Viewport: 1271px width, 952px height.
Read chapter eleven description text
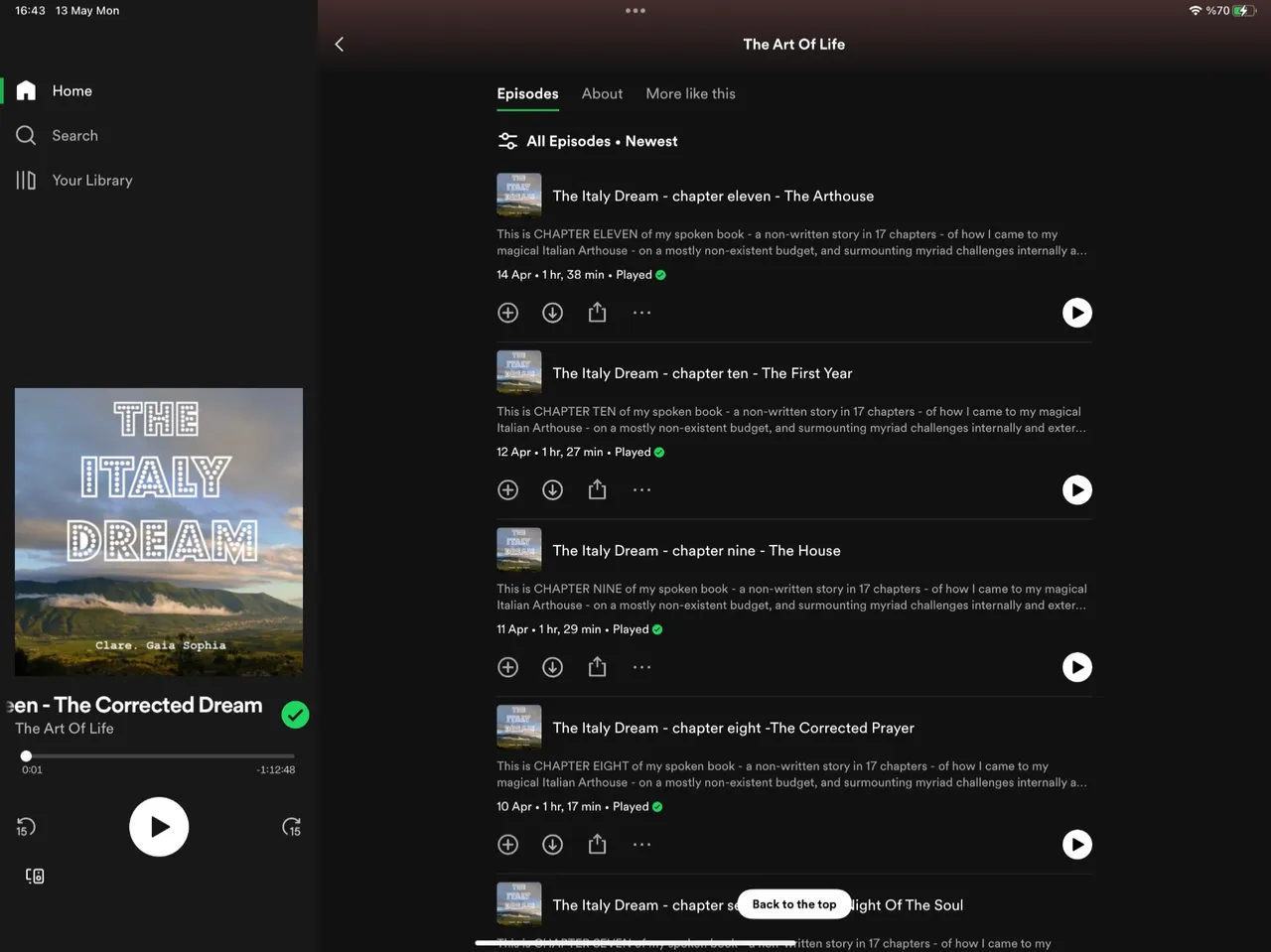tap(791, 242)
